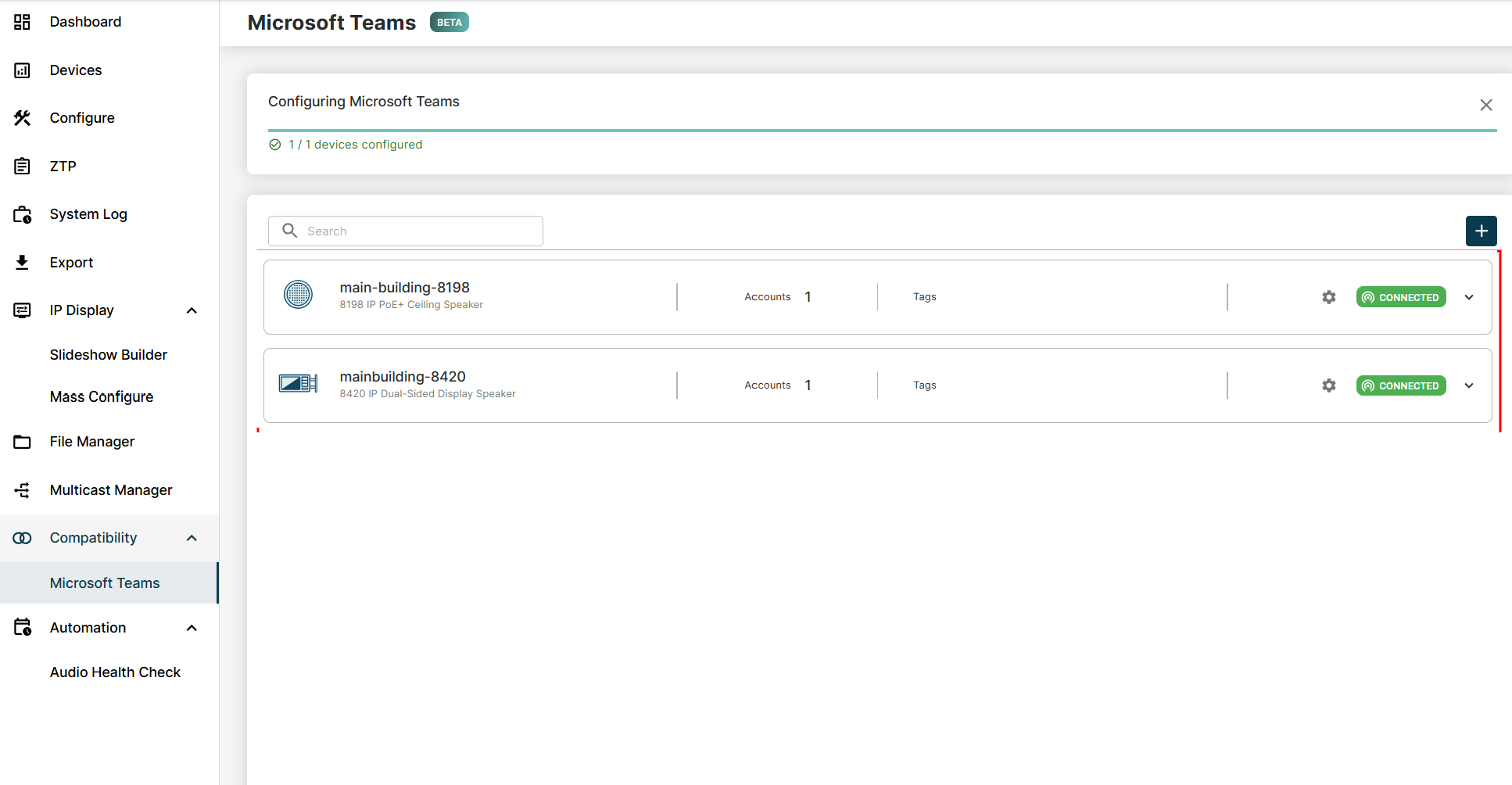1512x785 pixels.
Task: Dismiss the Configuring Microsoft Teams banner
Action: click(x=1485, y=105)
